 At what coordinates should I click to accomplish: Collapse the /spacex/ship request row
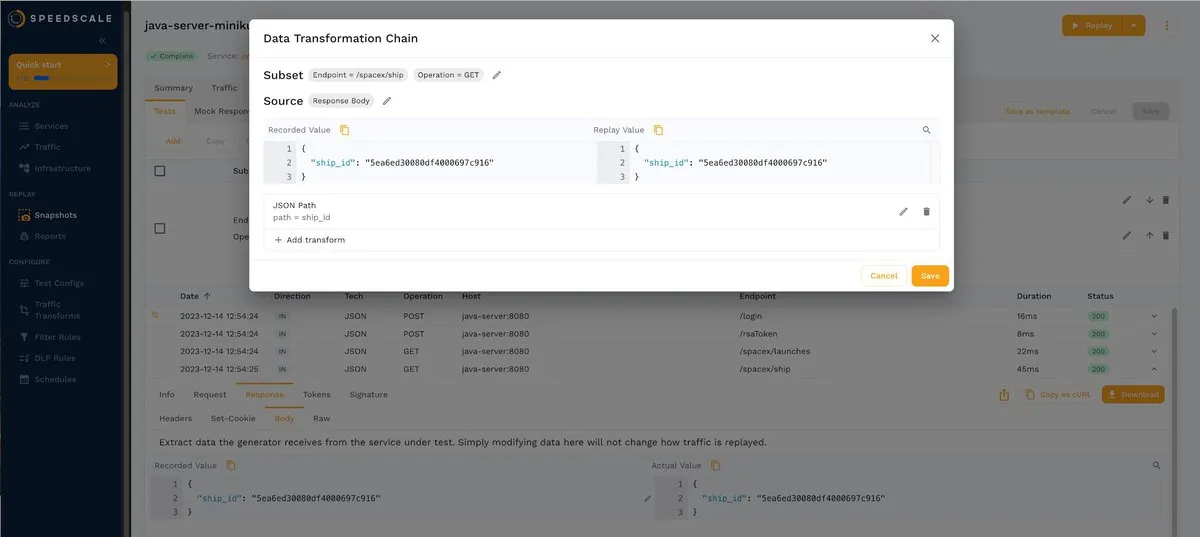1153,369
